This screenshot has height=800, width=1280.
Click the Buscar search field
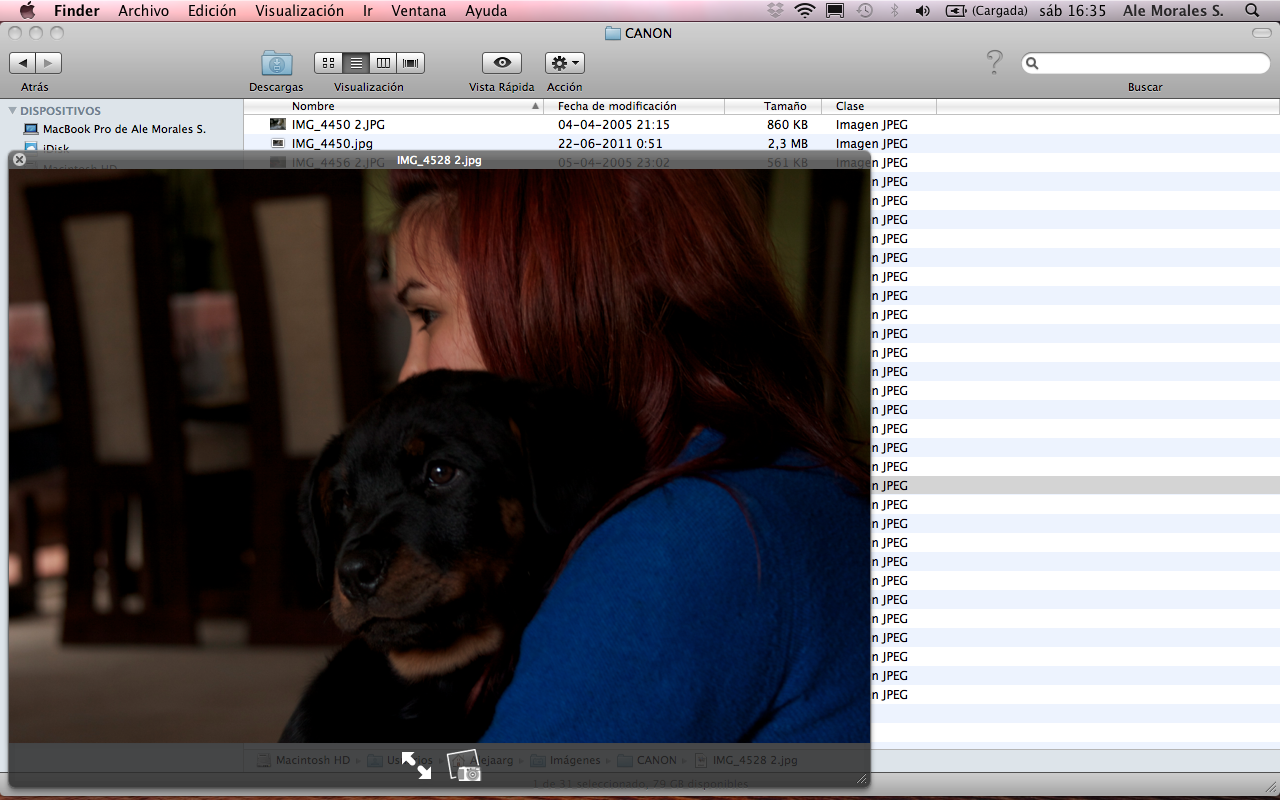click(x=1145, y=63)
